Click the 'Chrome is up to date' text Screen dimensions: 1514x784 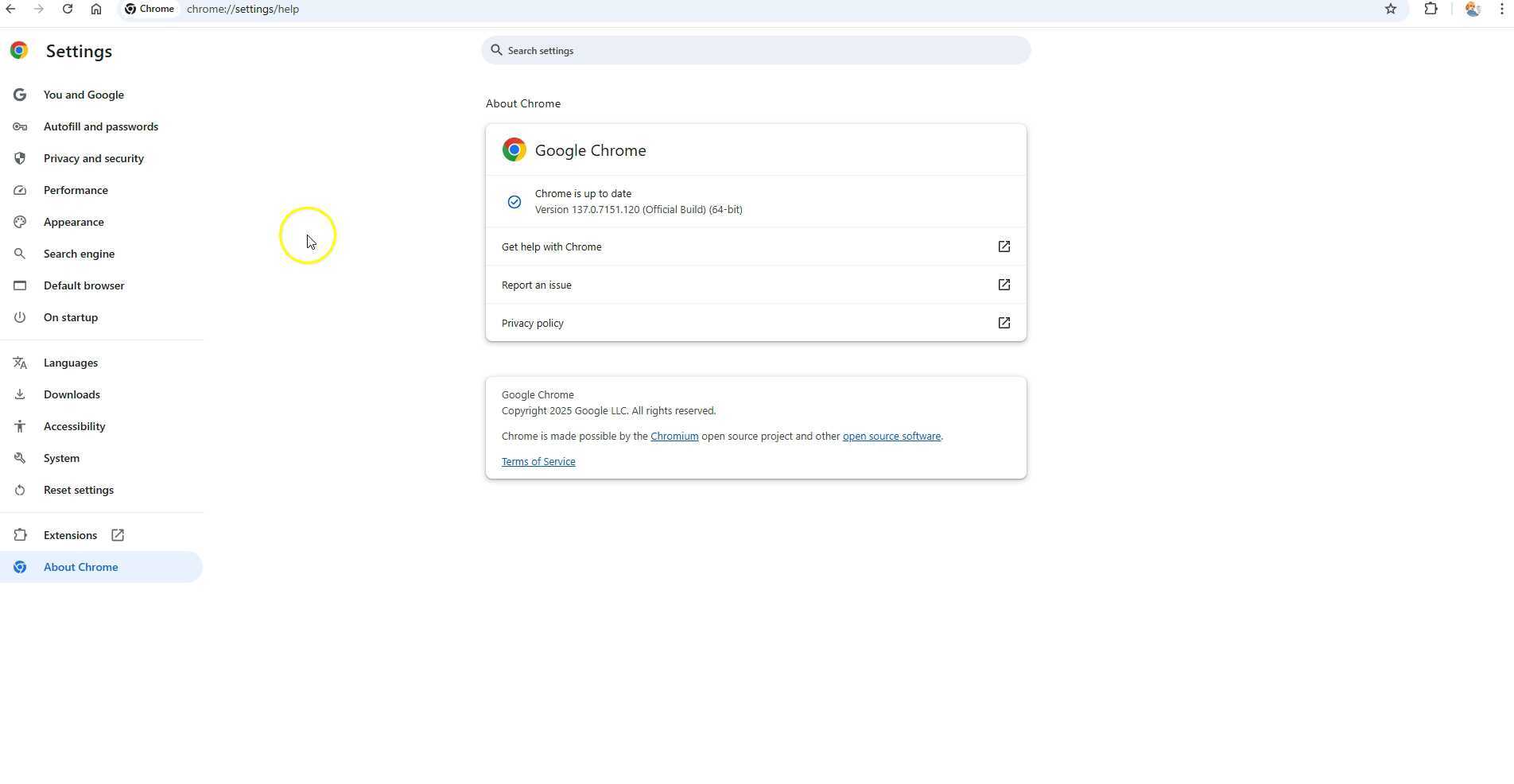pos(583,194)
